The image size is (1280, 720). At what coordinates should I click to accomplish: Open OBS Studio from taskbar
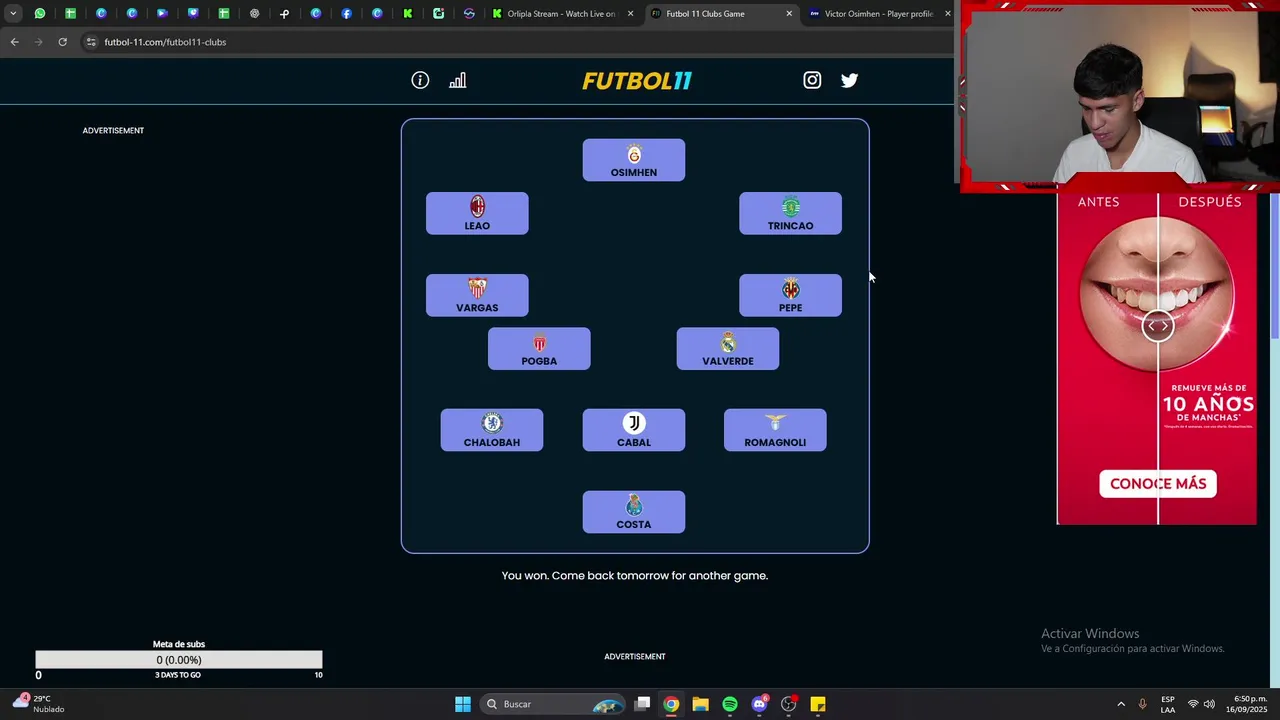pyautogui.click(x=789, y=704)
